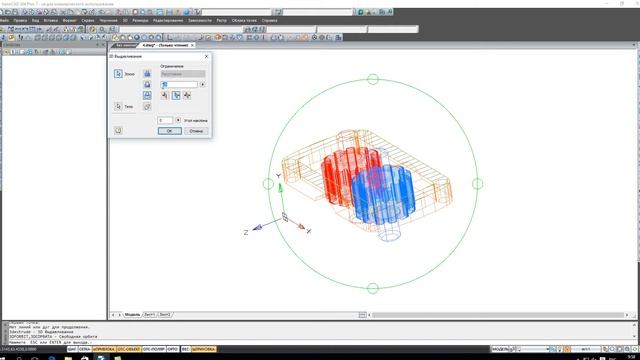640x360 pixels.
Task: Click the active nanoCAD taskbar icon
Action: click(101, 358)
